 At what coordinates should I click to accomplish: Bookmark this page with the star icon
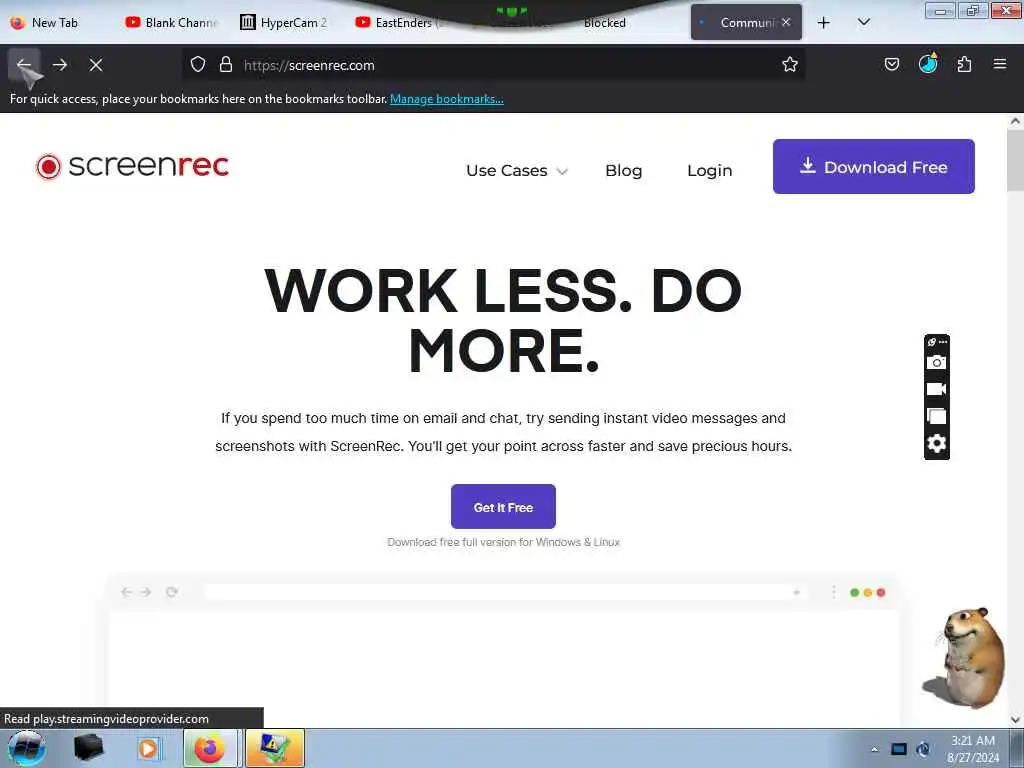click(x=790, y=65)
